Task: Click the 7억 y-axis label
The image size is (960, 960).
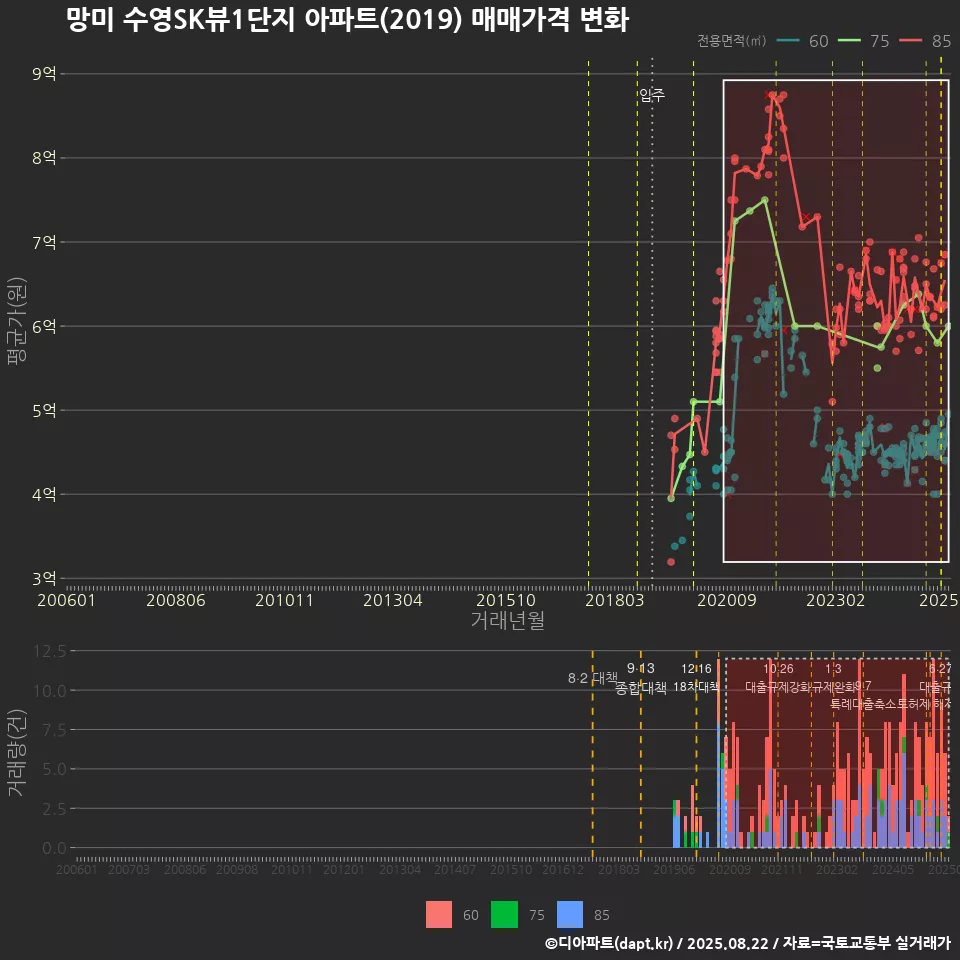Action: click(44, 242)
